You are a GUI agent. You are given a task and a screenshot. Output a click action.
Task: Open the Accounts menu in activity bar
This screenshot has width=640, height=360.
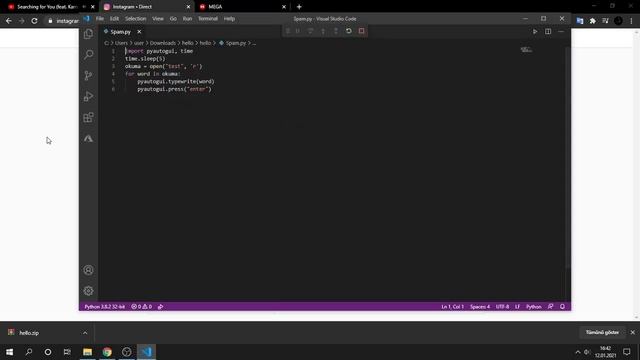click(x=88, y=270)
